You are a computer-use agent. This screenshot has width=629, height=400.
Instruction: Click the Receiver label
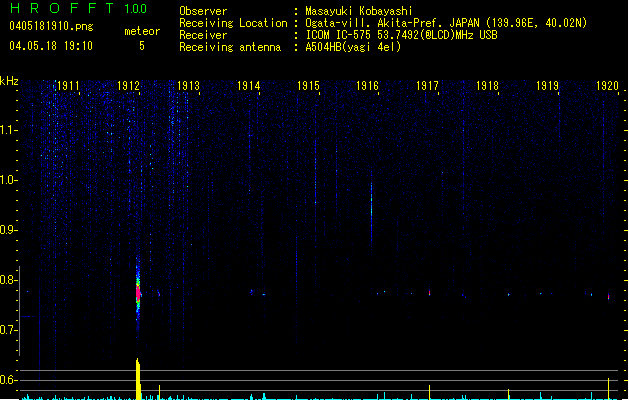tap(203, 35)
